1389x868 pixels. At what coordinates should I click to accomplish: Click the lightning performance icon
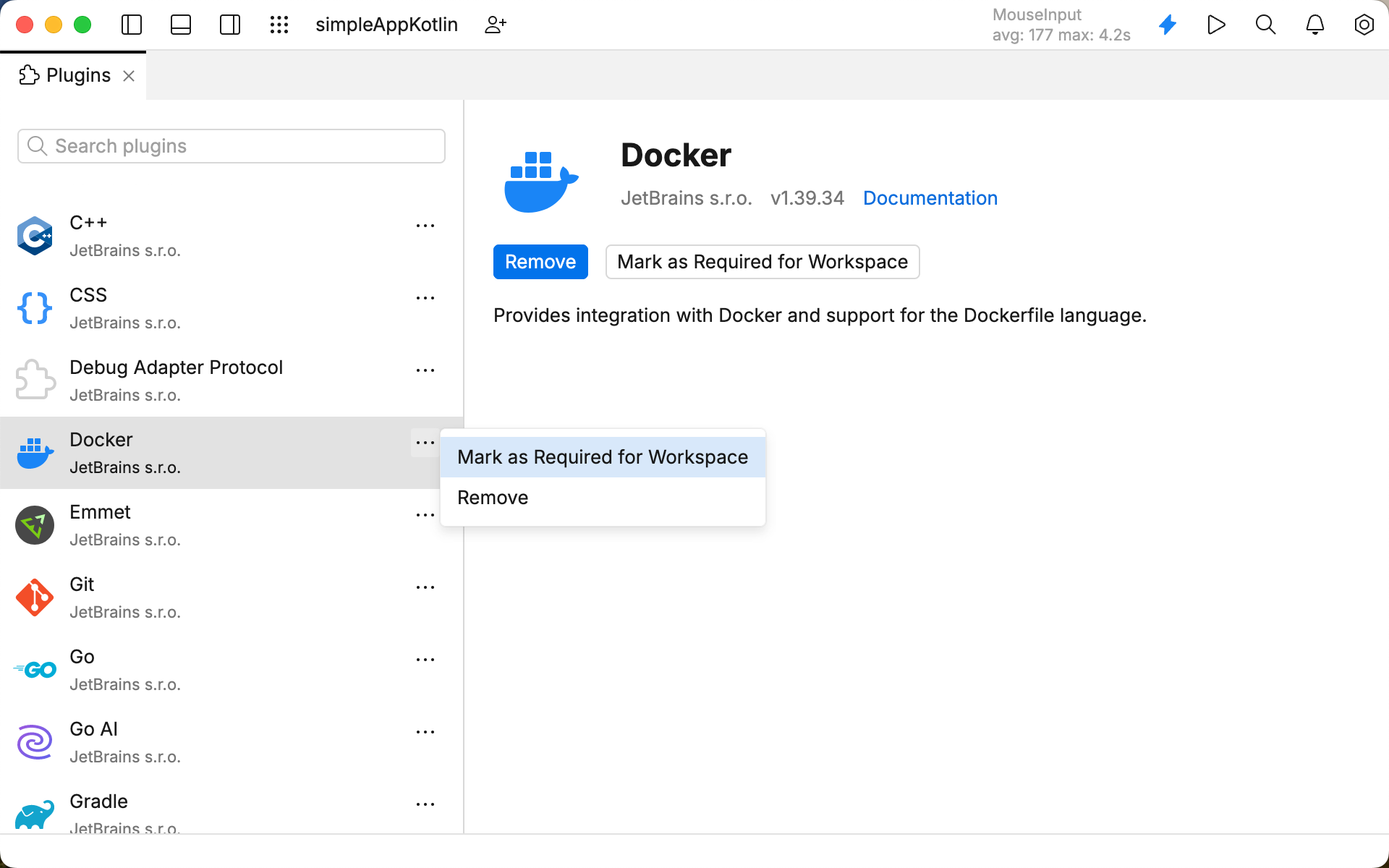(1167, 24)
